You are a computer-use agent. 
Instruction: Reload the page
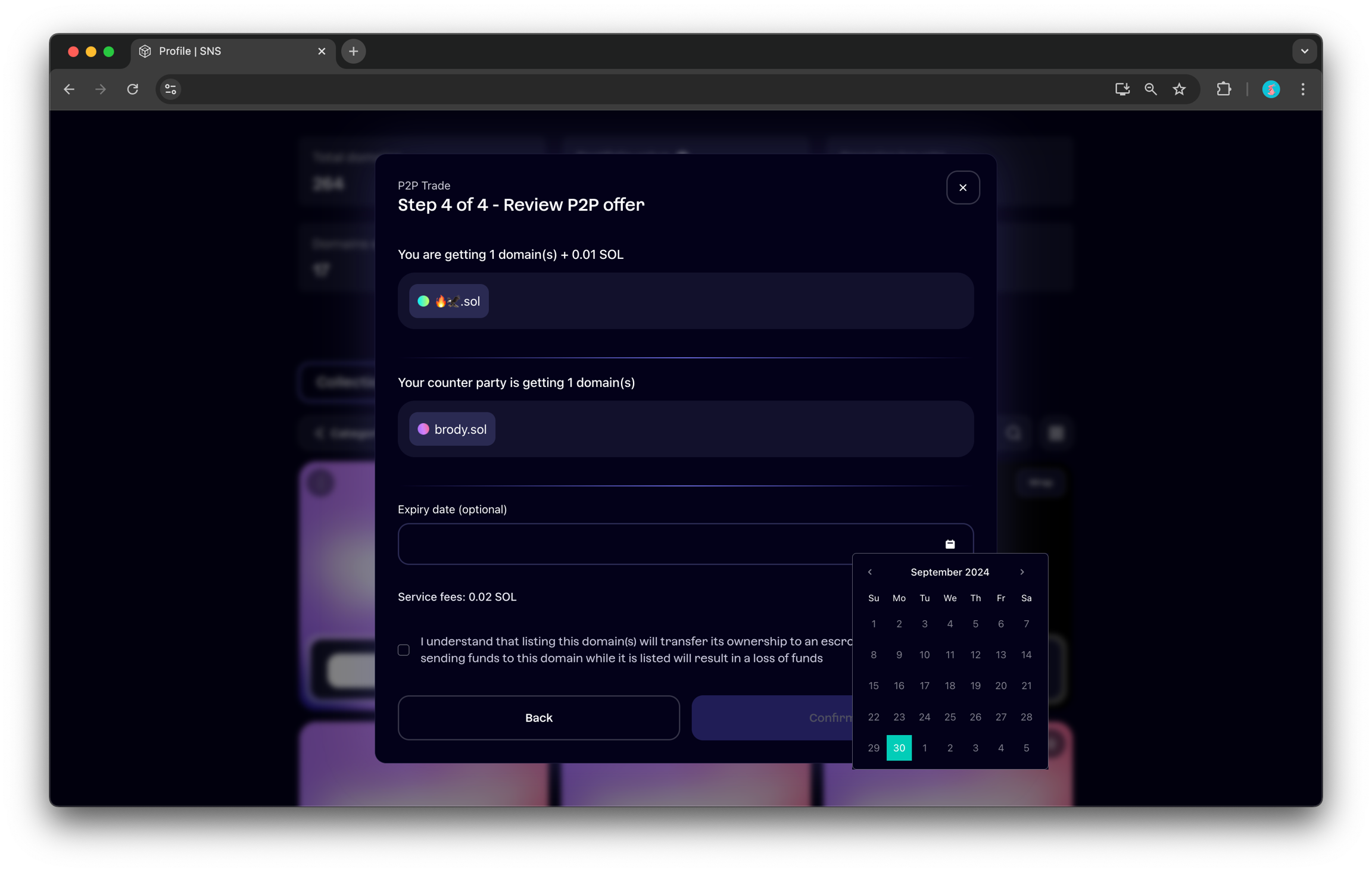coord(133,89)
